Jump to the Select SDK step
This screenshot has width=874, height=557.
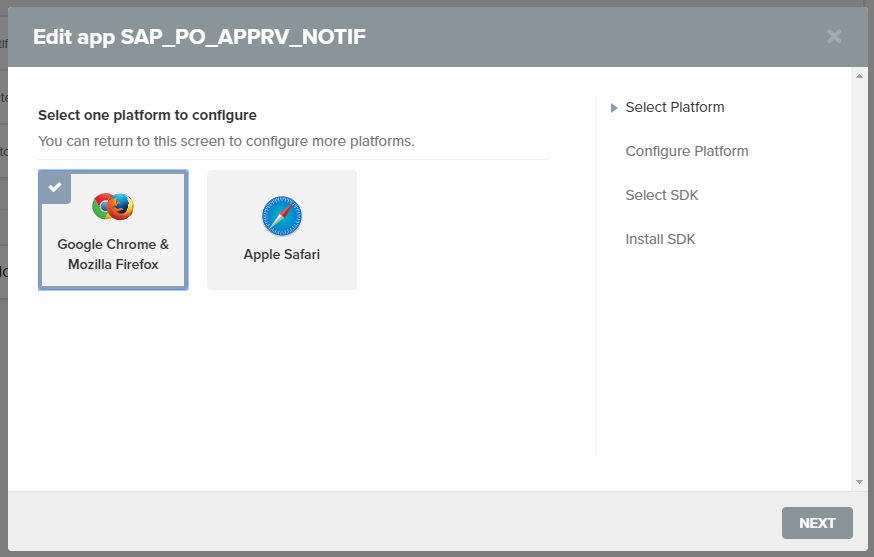coord(661,195)
